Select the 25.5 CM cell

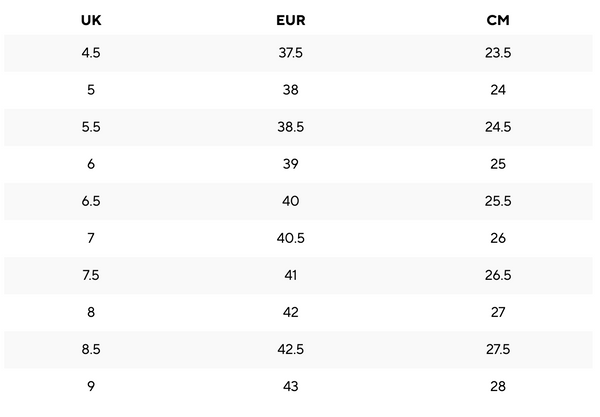(x=498, y=201)
